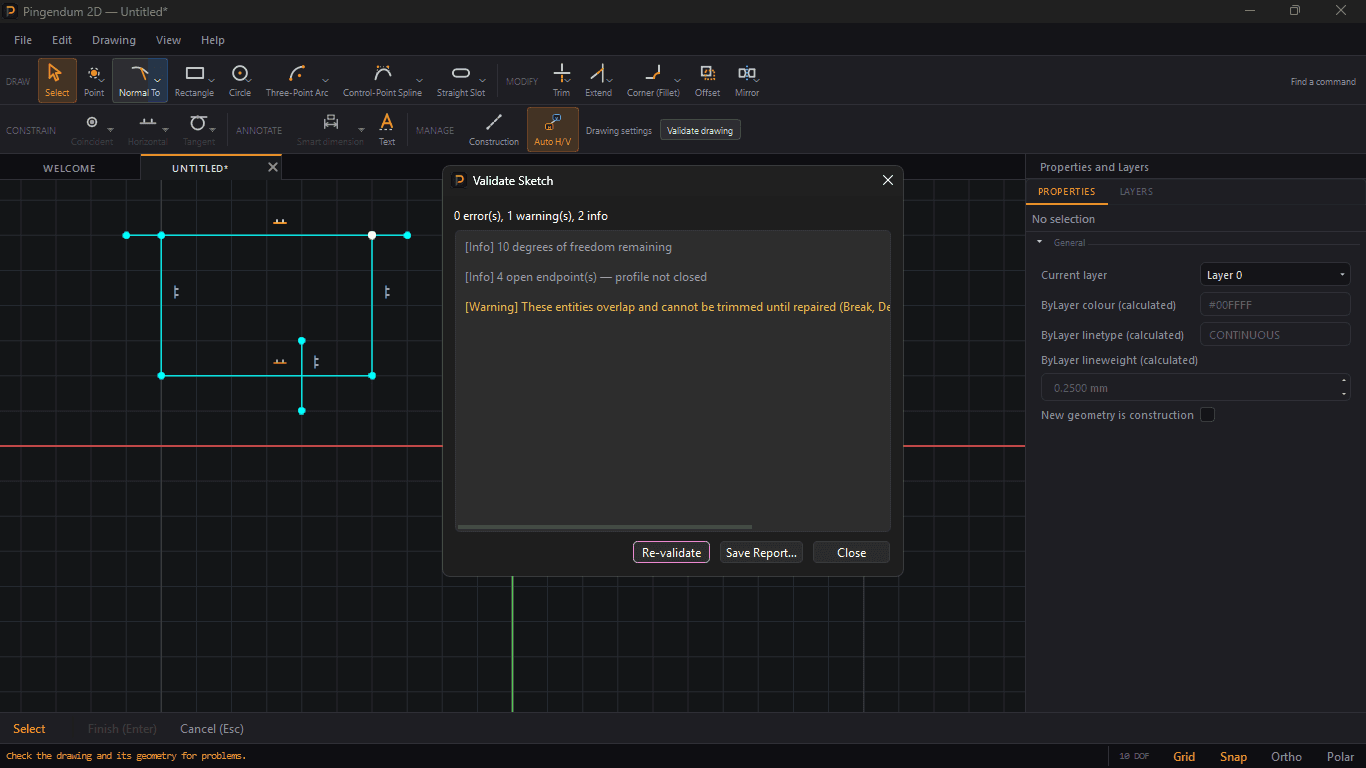The image size is (1366, 768).
Task: Apply the Tangent constraint
Action: coord(198,130)
